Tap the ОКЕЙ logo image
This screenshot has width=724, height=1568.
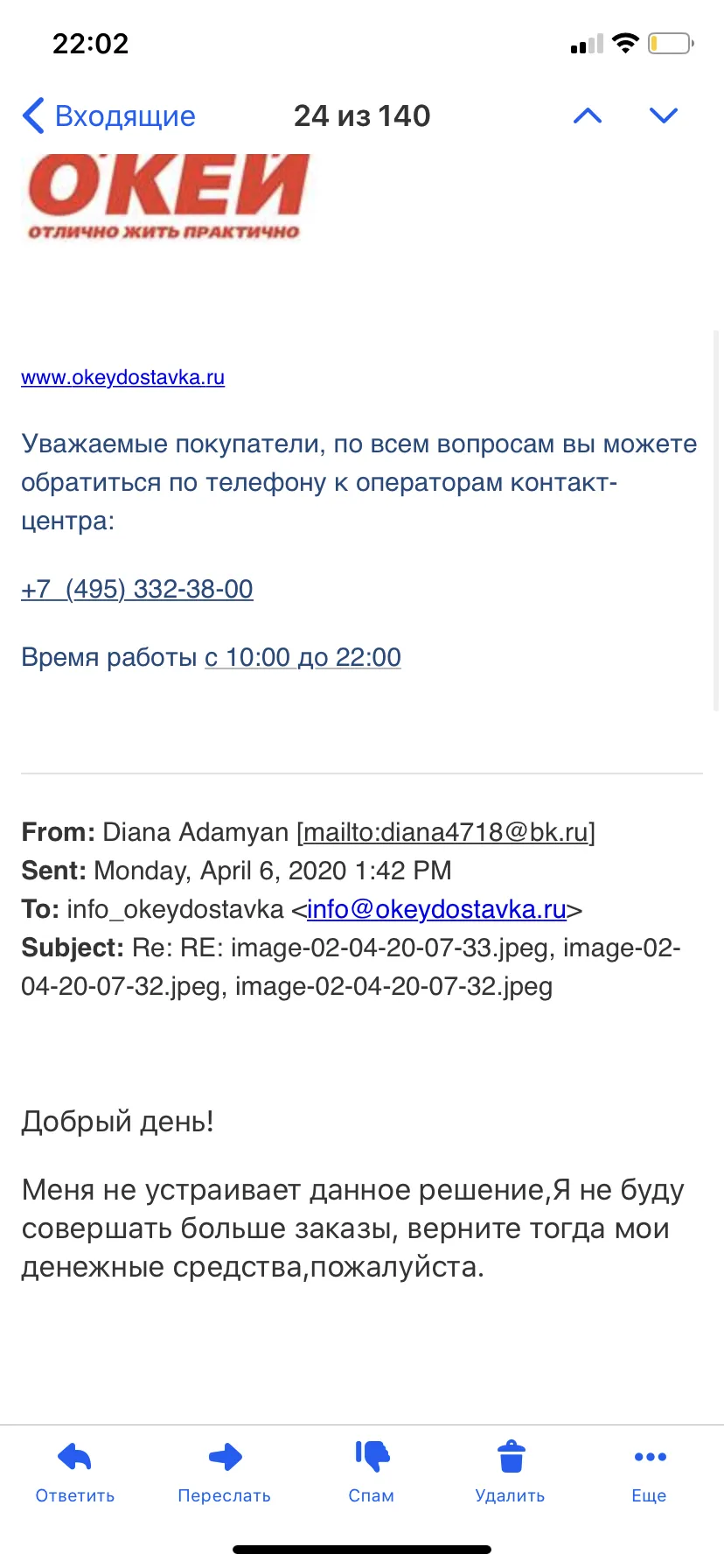click(x=165, y=197)
